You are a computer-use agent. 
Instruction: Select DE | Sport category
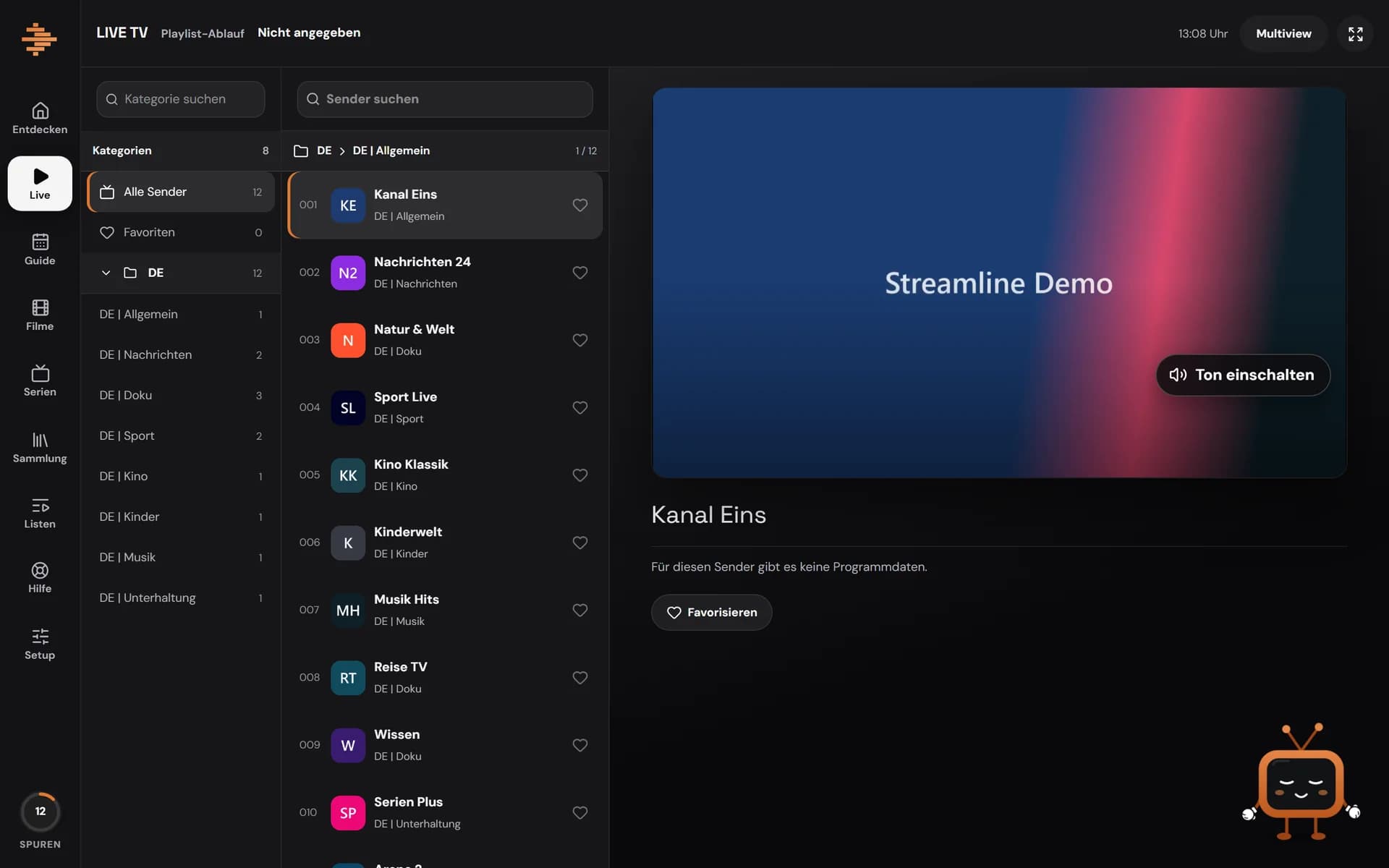[x=181, y=435]
